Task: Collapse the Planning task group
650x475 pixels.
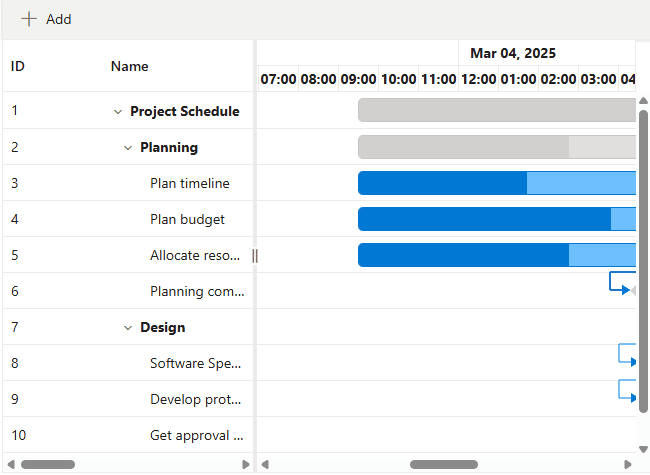Action: 128,148
